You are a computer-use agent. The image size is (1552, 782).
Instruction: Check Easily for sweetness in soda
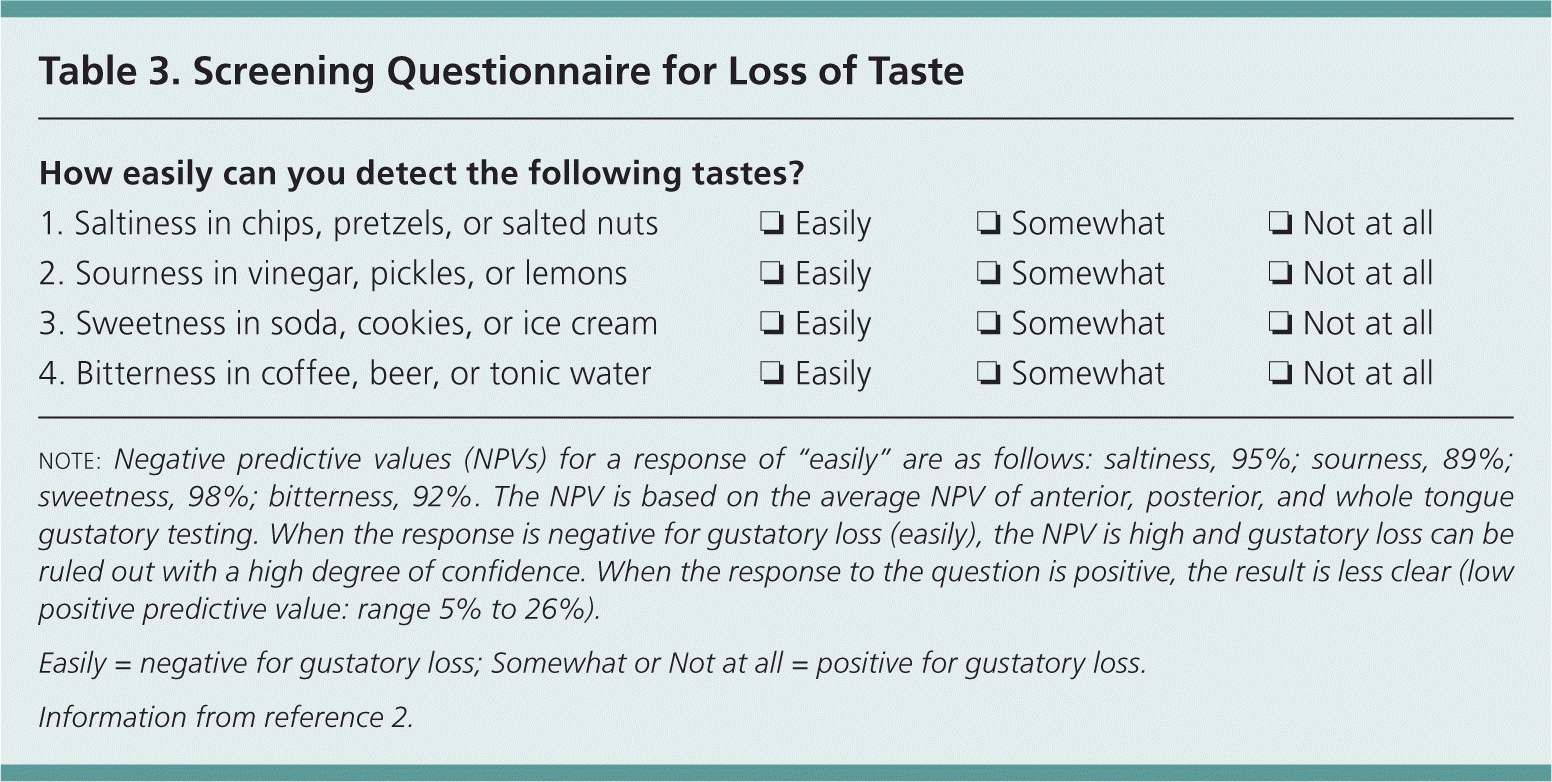pos(771,324)
